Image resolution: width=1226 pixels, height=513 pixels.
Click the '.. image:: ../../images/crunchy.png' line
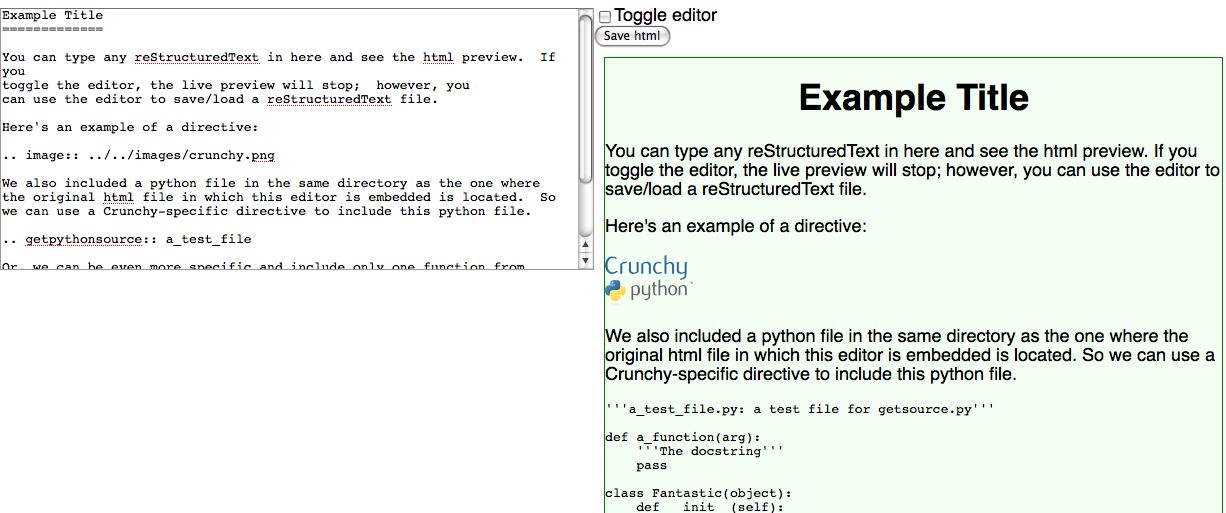pos(138,155)
